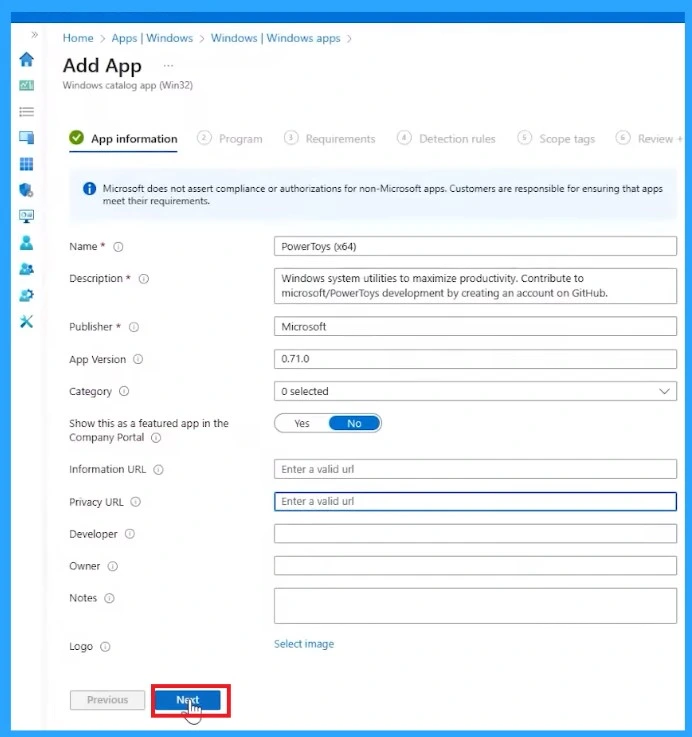Open the Apps grid icon in sidebar

point(26,164)
